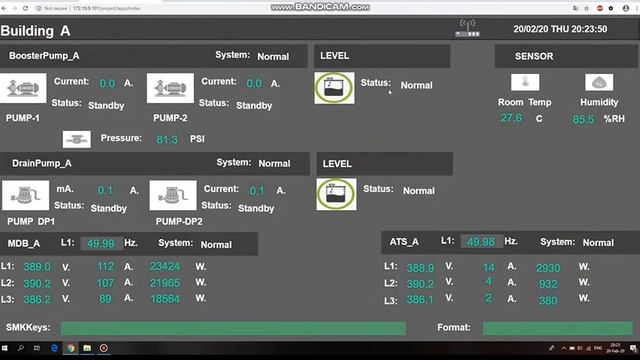Click the ATS_A panel label
The height and width of the screenshot is (360, 640).
point(404,242)
